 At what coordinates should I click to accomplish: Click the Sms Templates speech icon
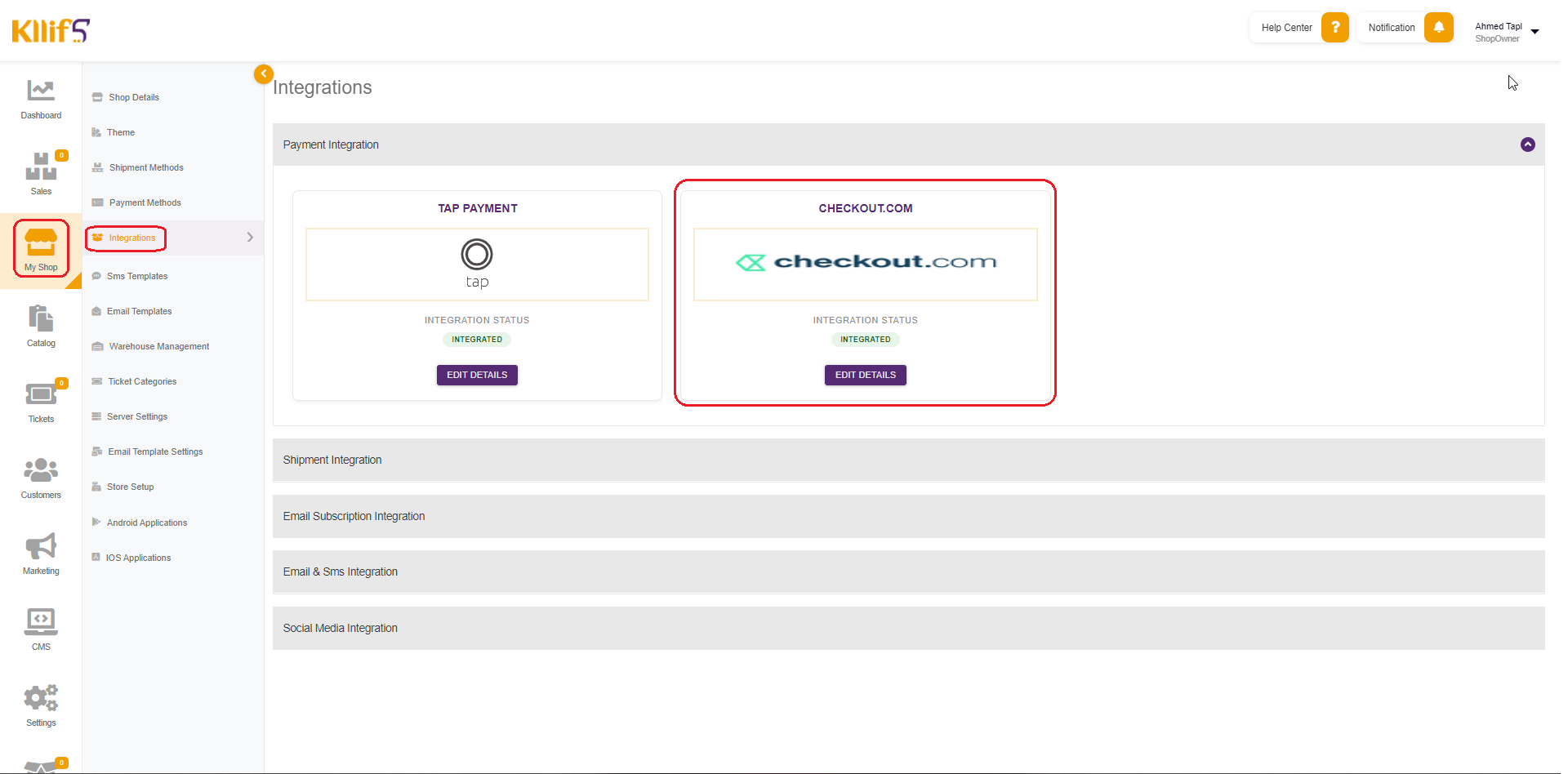click(x=96, y=276)
